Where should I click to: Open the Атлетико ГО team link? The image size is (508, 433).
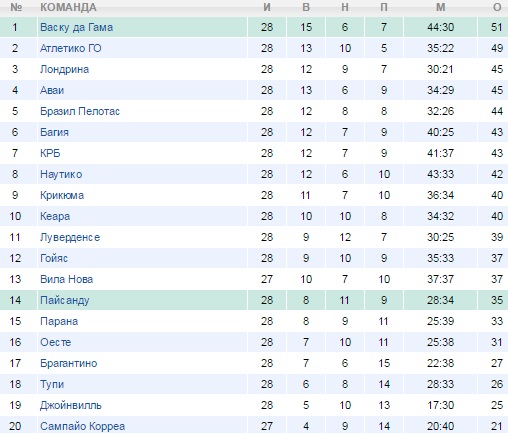coord(71,48)
